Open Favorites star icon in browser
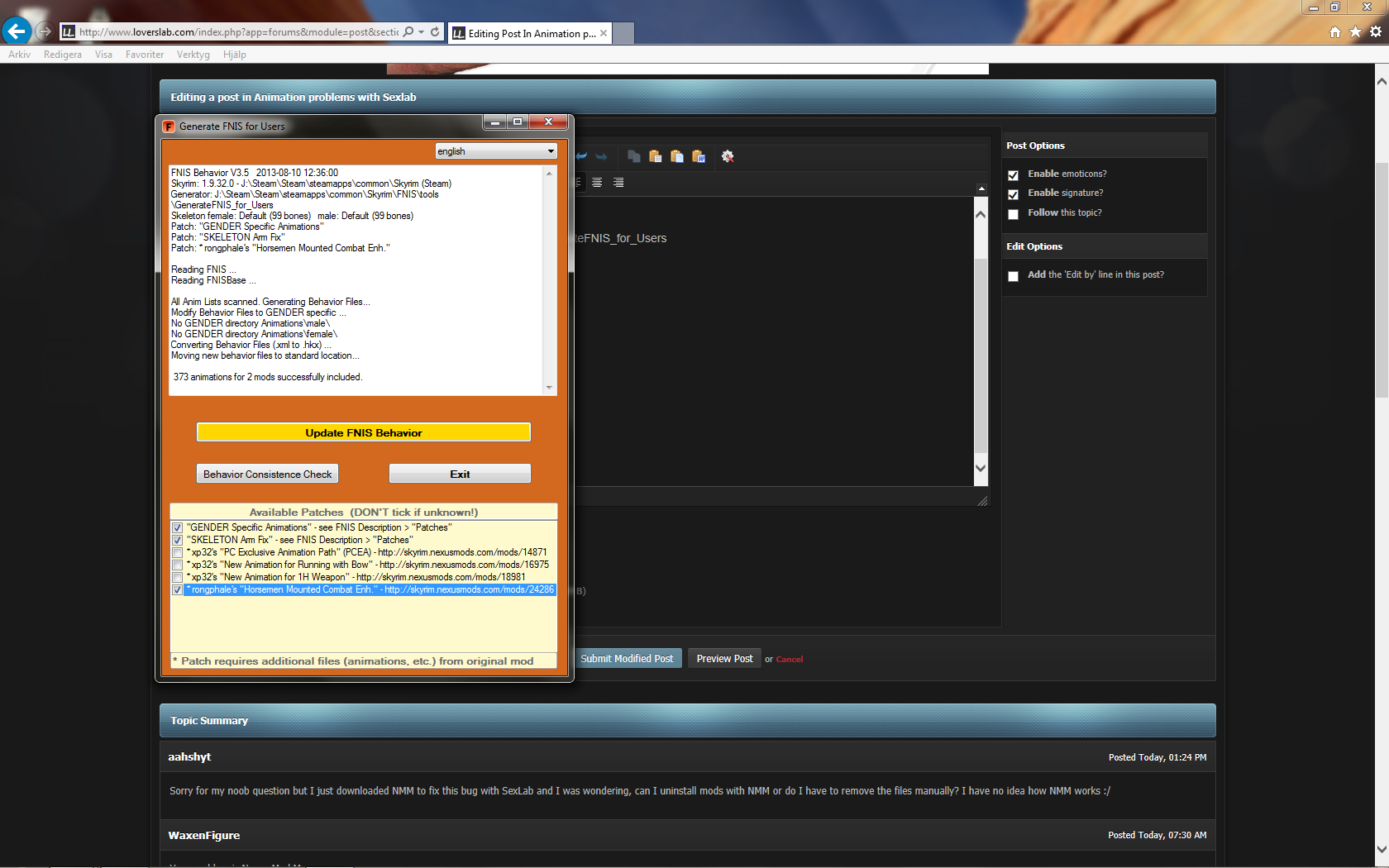The image size is (1389, 868). 1355,32
